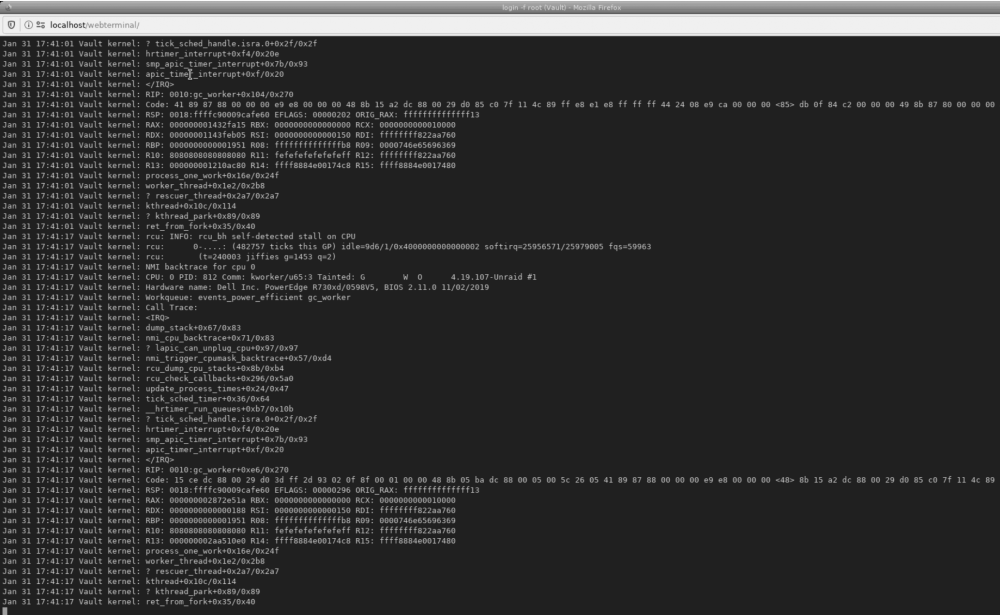Select "update_process_times+0x24/0x47"
This screenshot has height=615, width=1000.
coord(217,389)
